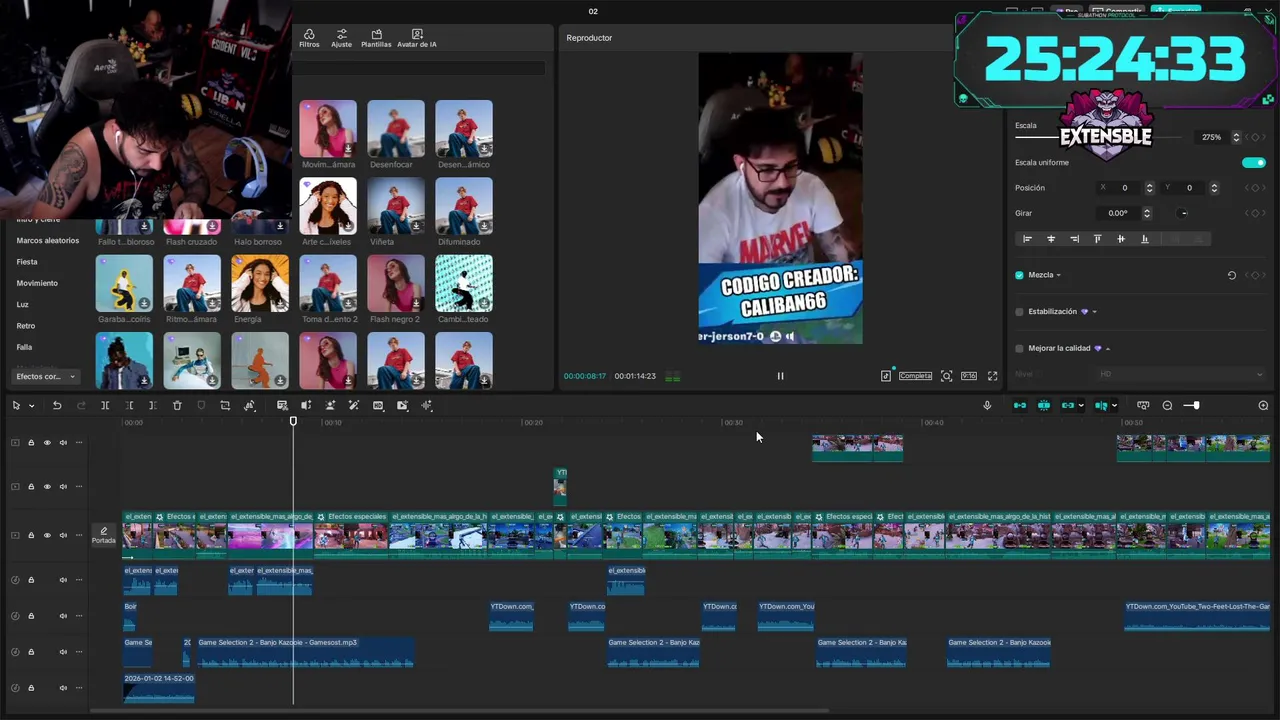Split the clip at the playhead
Viewport: 1280px width, 720px height.
click(105, 405)
